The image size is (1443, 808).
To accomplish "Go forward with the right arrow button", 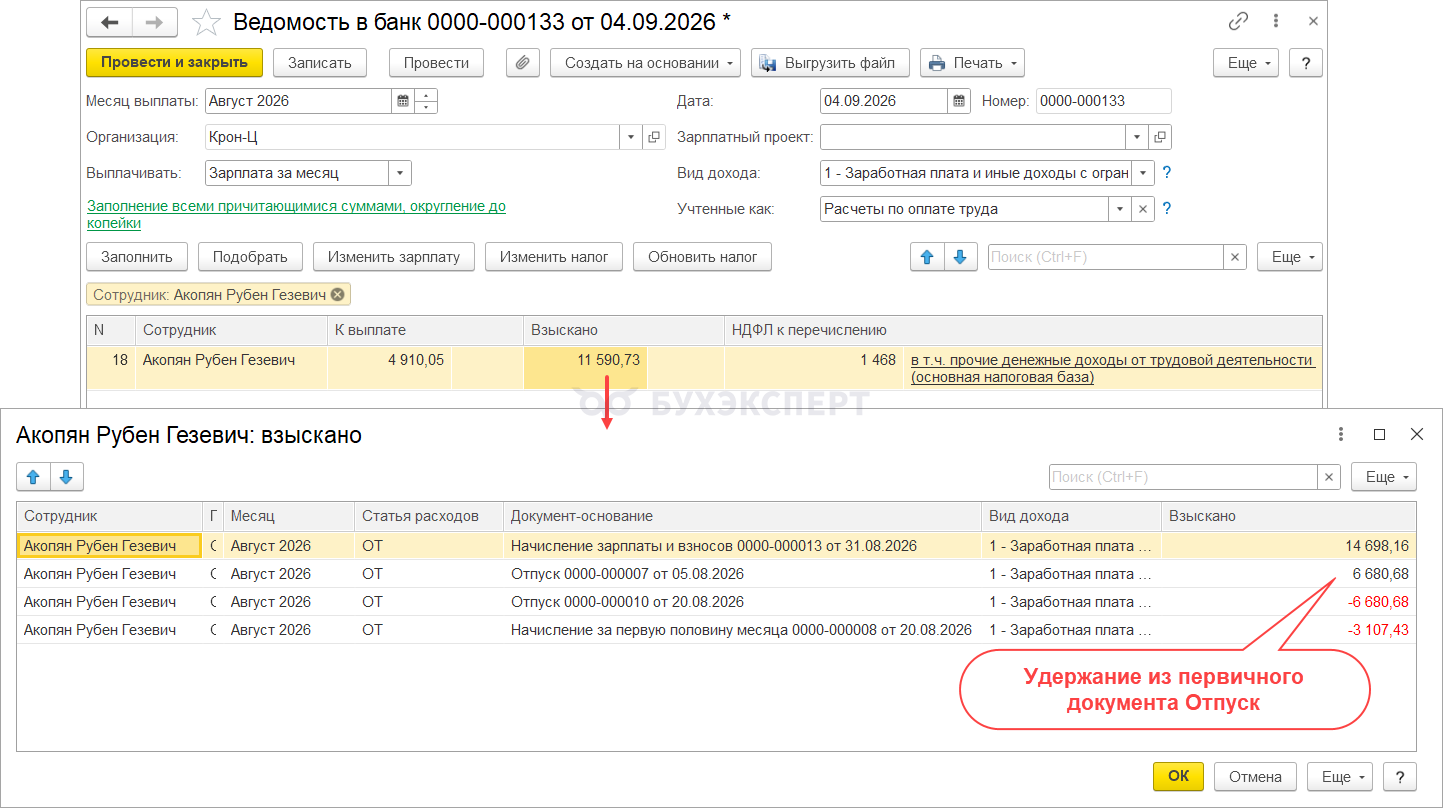I will [x=155, y=21].
